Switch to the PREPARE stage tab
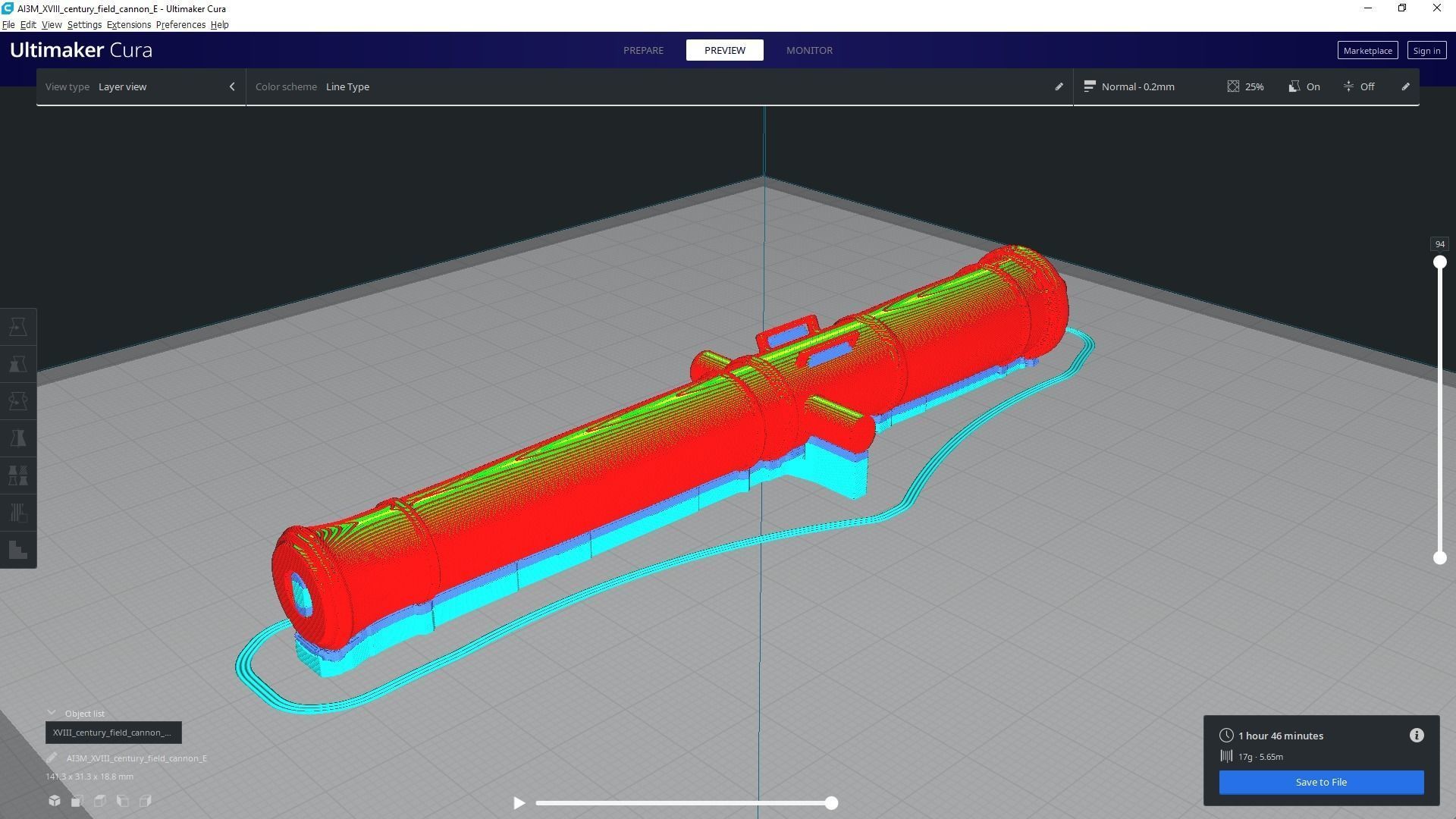This screenshot has height=819, width=1456. pos(643,50)
